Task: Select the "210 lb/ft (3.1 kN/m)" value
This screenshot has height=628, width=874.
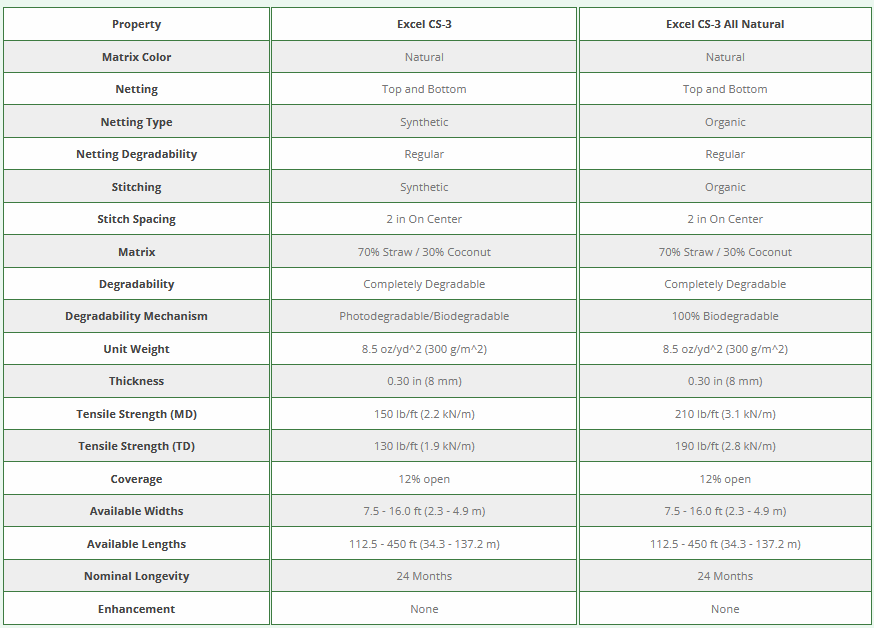Action: tap(725, 414)
